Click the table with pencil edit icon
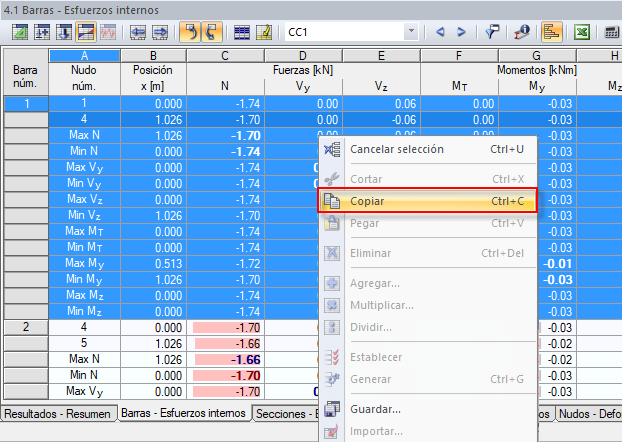This screenshot has width=622, height=442. point(264,32)
